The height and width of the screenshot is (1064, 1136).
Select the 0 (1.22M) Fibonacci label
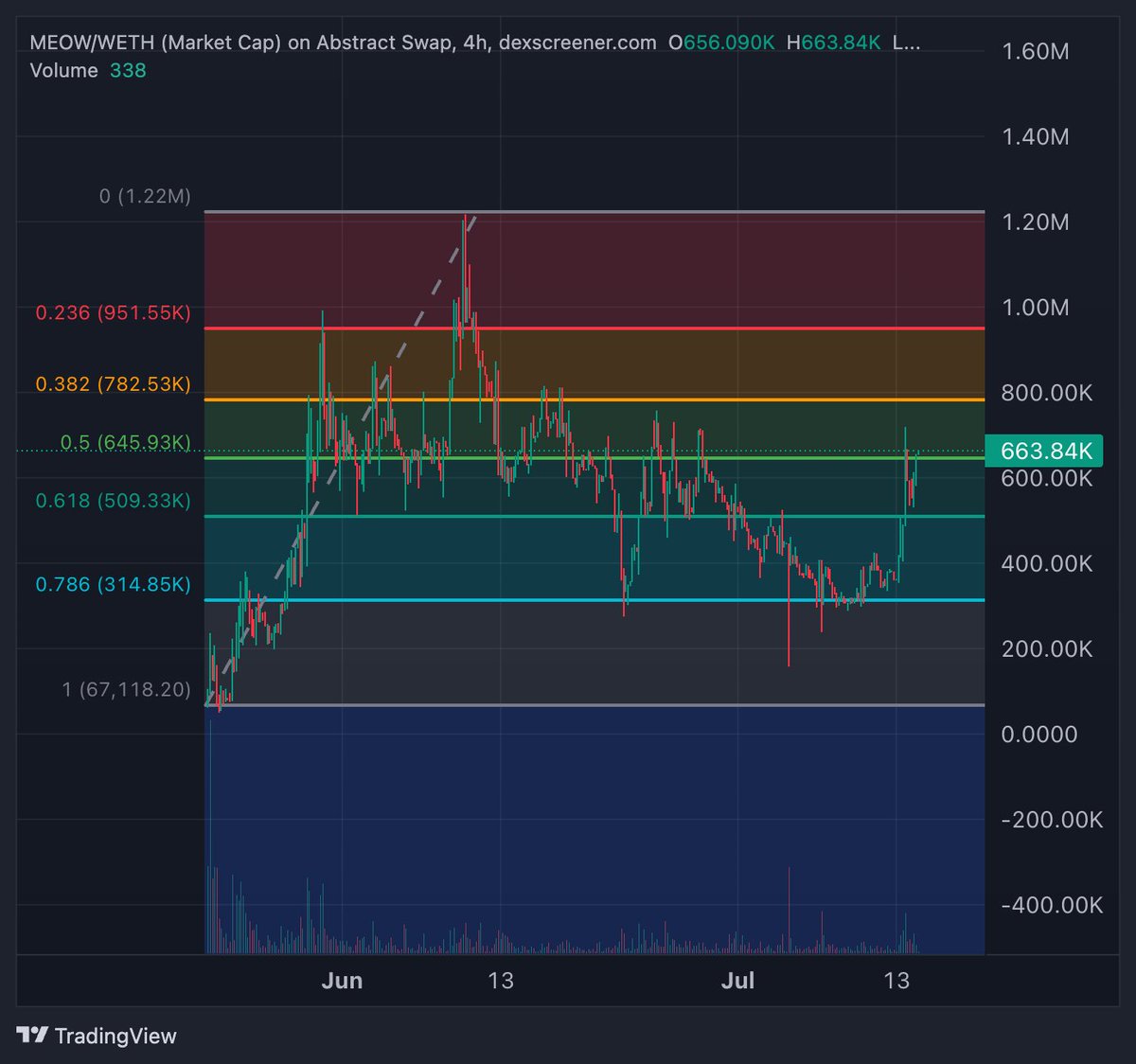(145, 196)
